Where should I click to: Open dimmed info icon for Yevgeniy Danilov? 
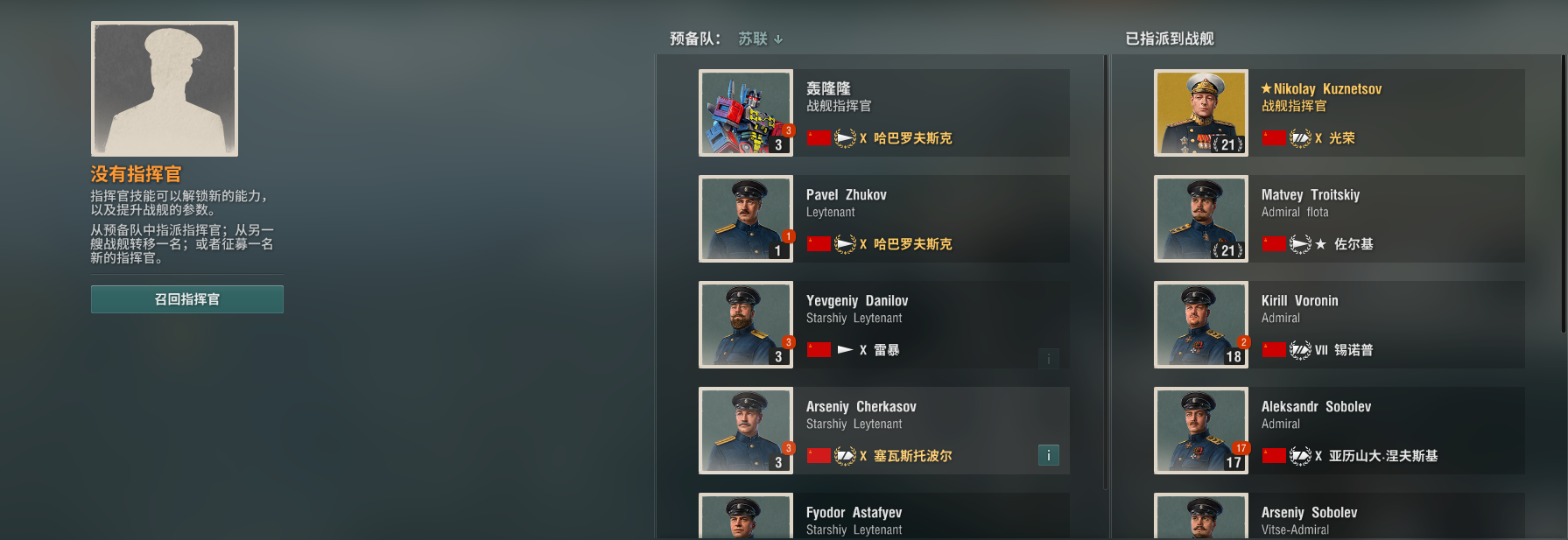click(1048, 358)
